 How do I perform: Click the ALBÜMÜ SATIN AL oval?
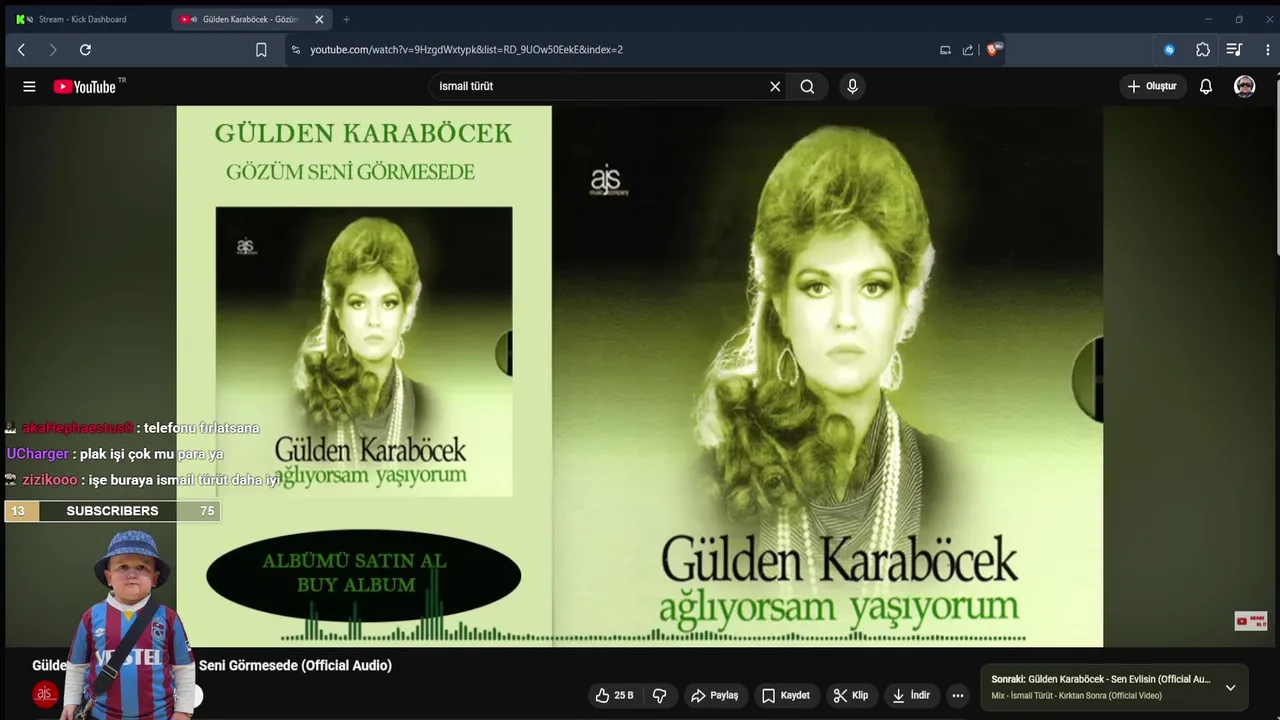click(x=363, y=574)
